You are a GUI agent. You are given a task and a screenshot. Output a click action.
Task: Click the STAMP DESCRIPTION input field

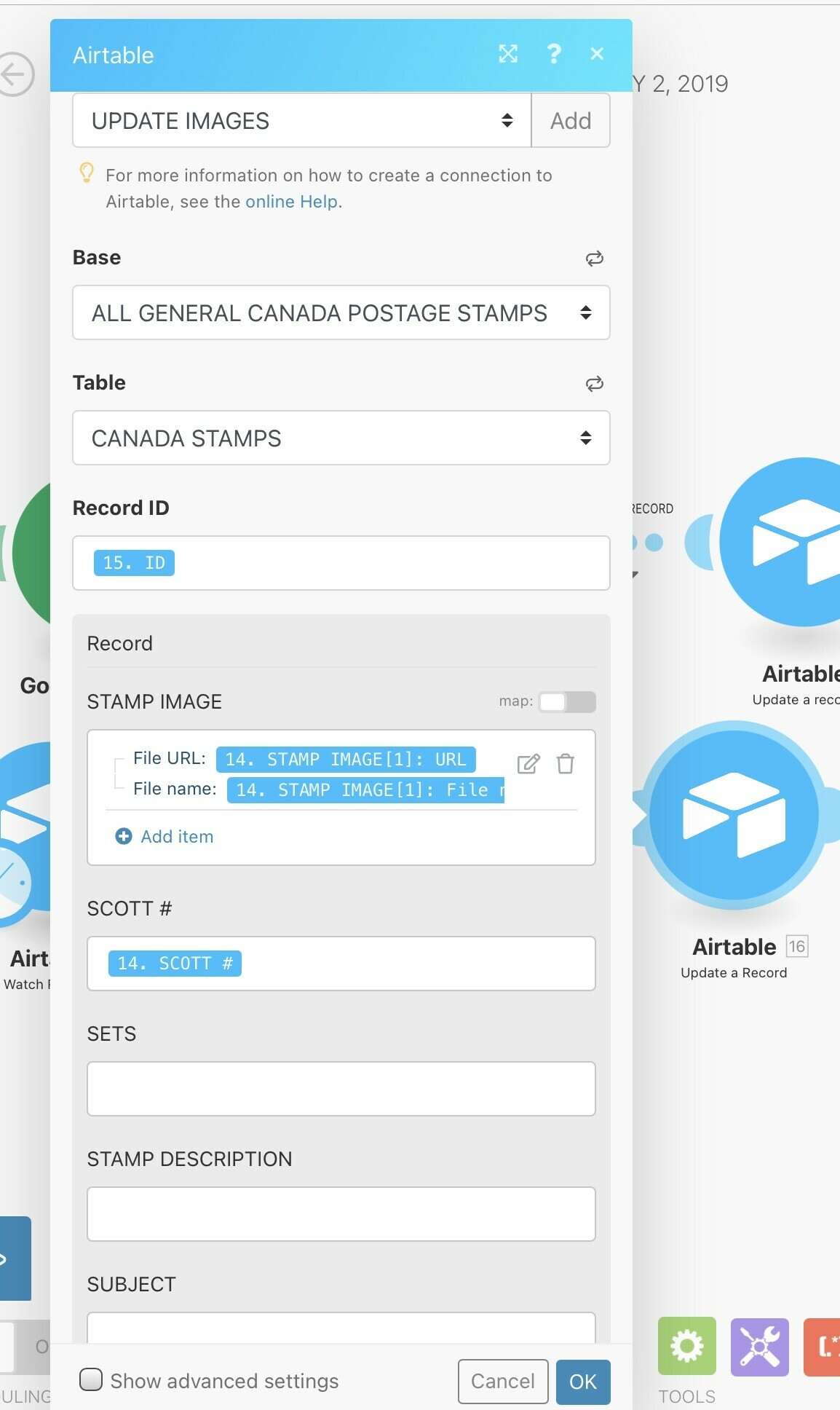coord(341,1214)
